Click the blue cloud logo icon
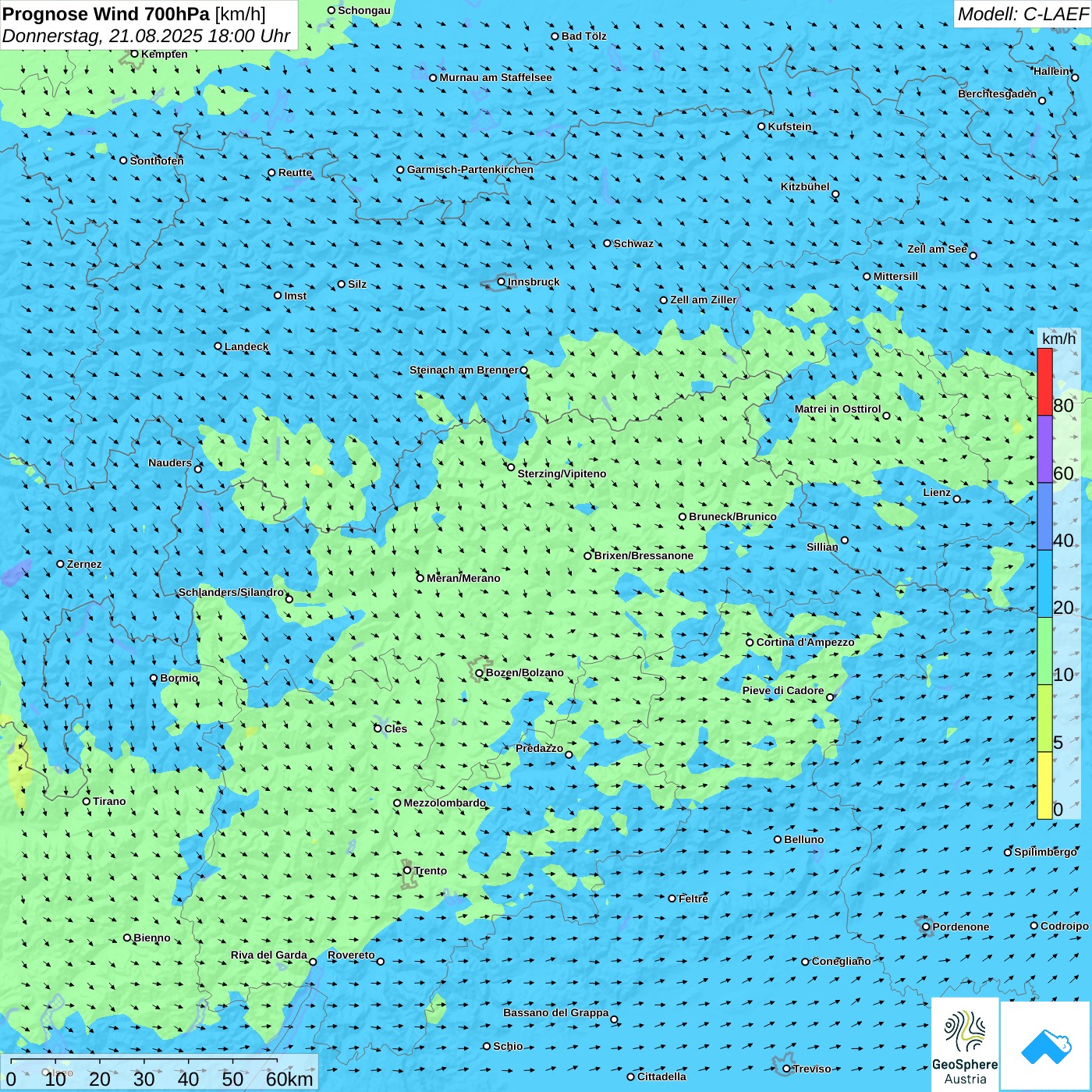The image size is (1092, 1092). [1045, 1046]
